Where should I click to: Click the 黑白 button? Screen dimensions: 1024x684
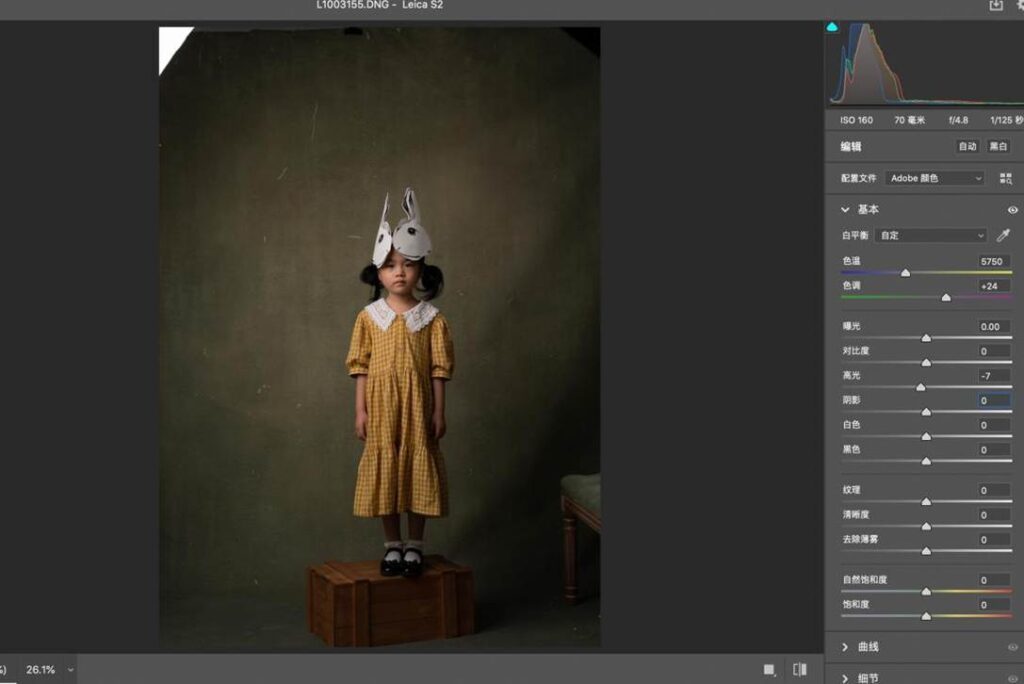tap(998, 146)
